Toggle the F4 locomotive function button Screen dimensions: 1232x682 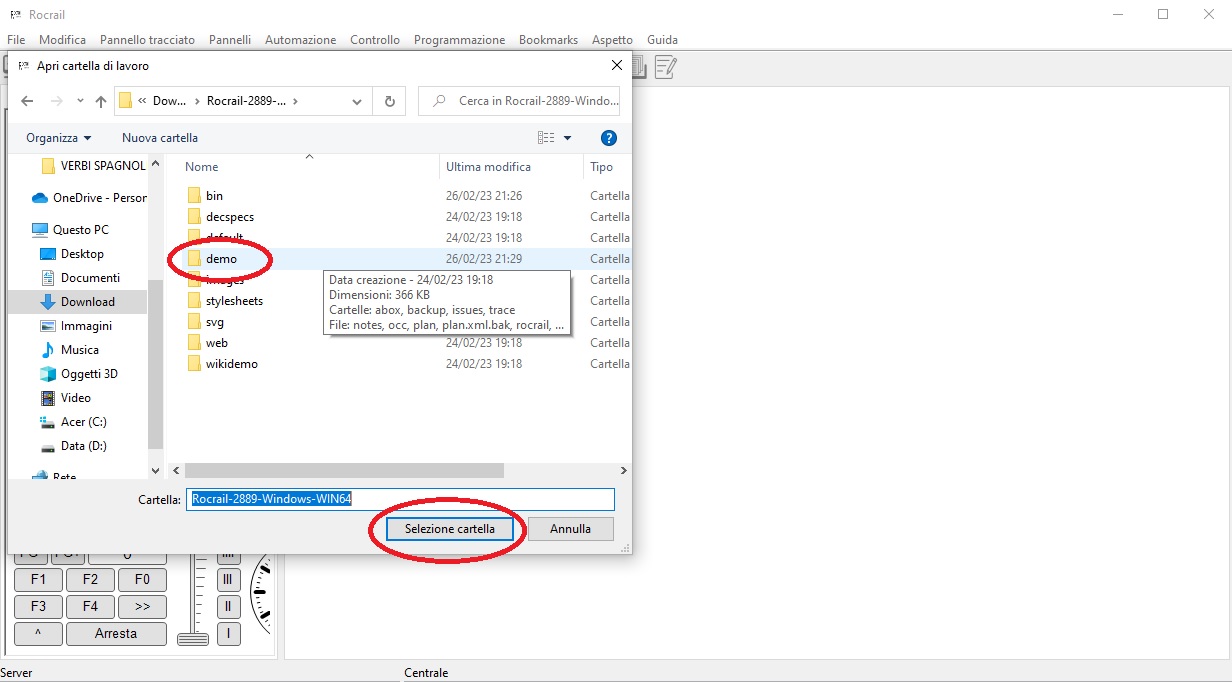point(90,606)
